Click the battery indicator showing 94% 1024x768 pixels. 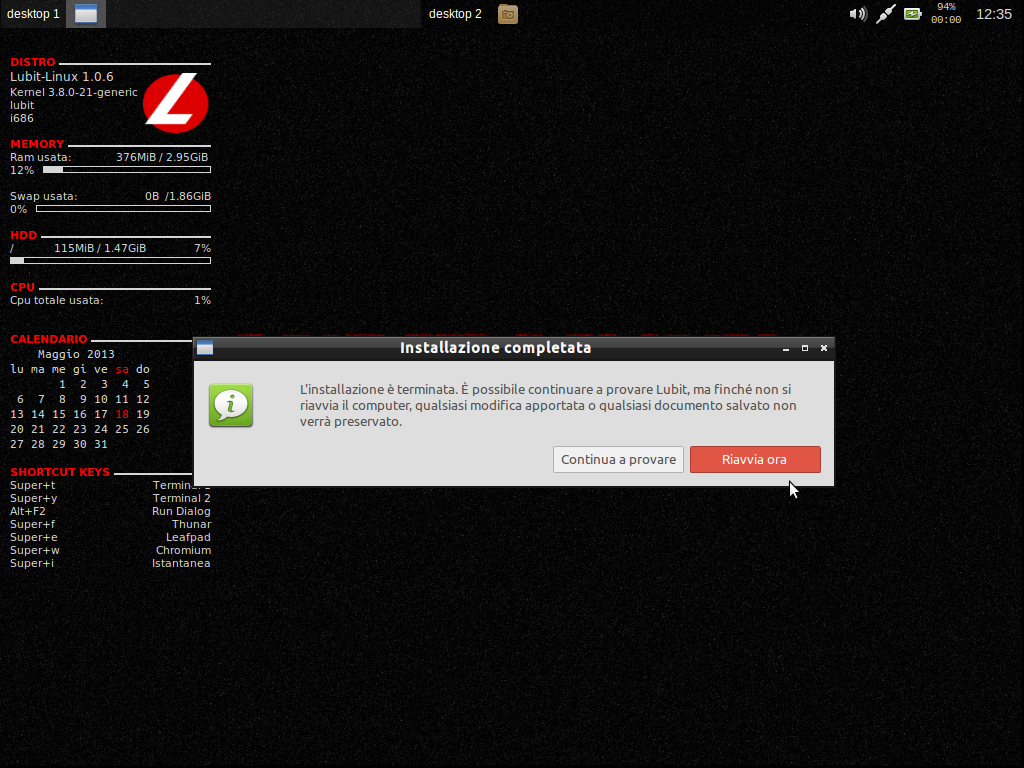912,14
